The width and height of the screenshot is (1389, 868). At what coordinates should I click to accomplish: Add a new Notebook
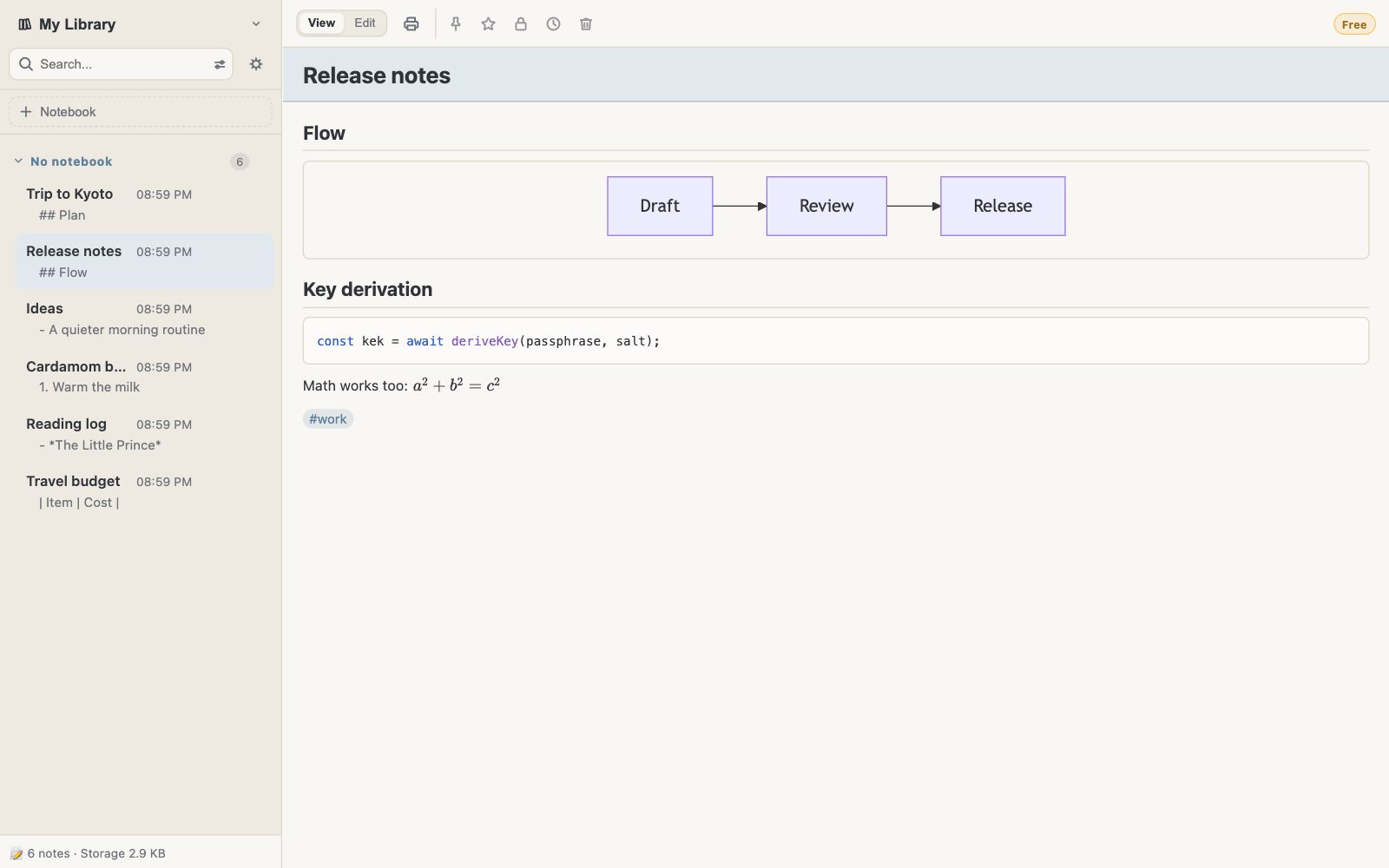(x=141, y=112)
